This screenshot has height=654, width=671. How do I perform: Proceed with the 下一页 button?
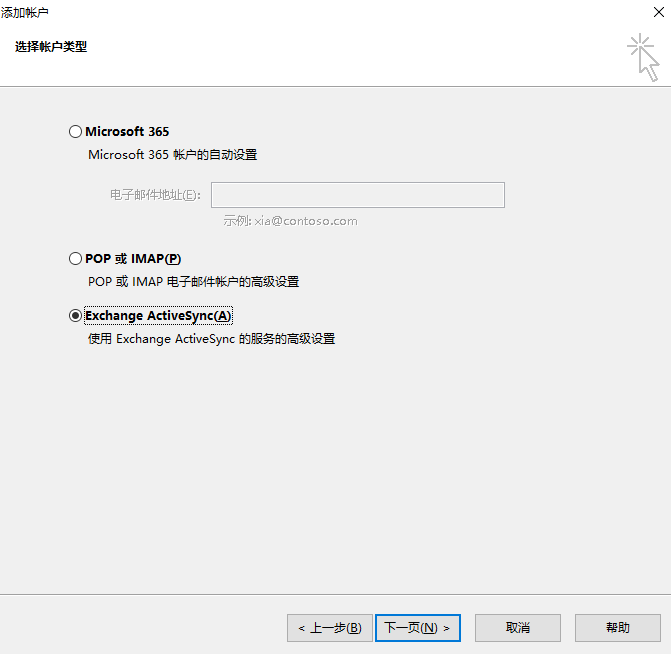417,628
